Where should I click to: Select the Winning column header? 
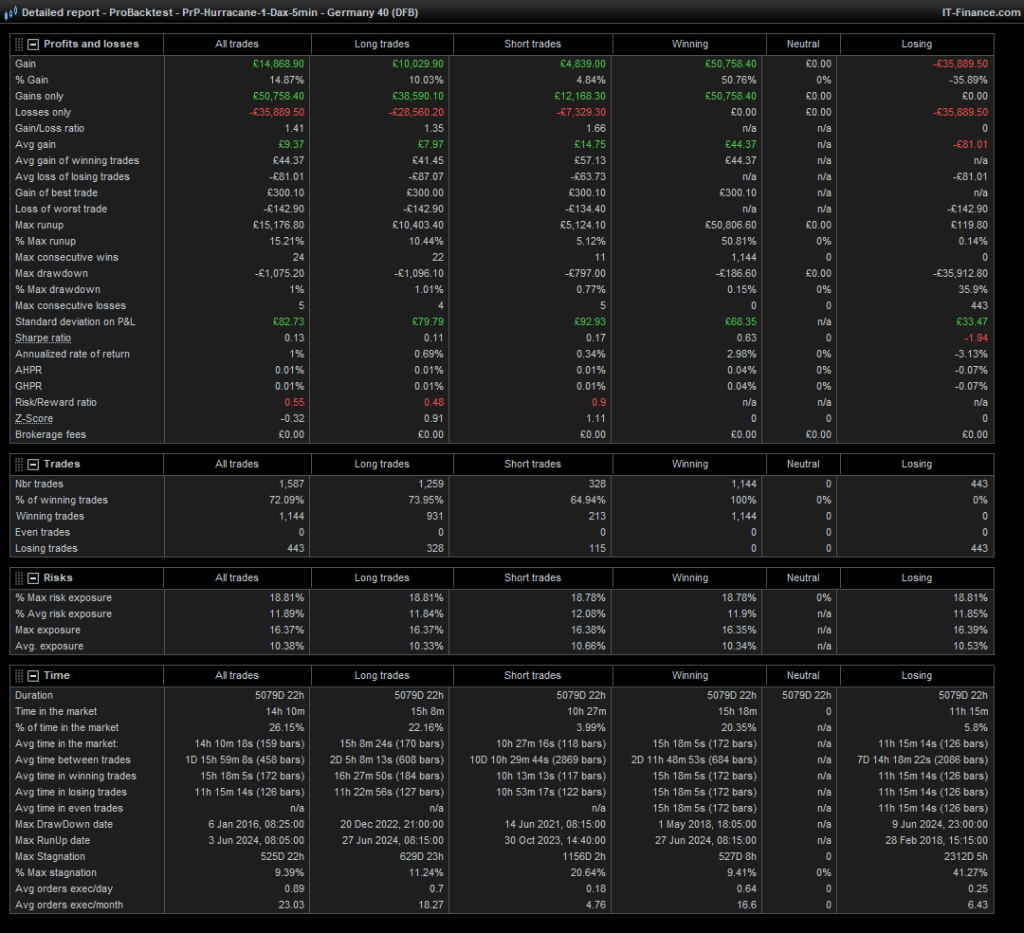689,43
